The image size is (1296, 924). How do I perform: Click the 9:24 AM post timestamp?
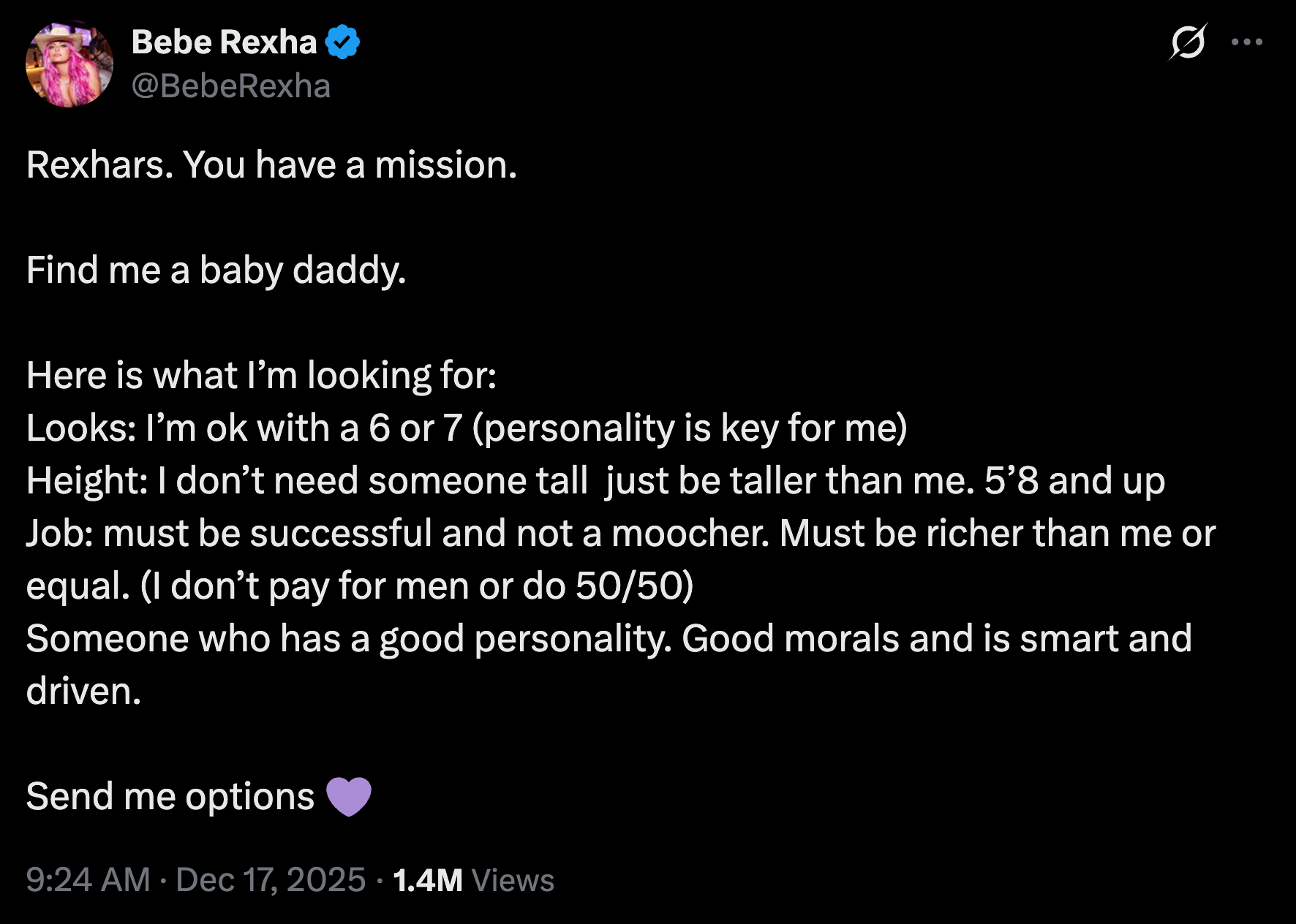(x=88, y=879)
